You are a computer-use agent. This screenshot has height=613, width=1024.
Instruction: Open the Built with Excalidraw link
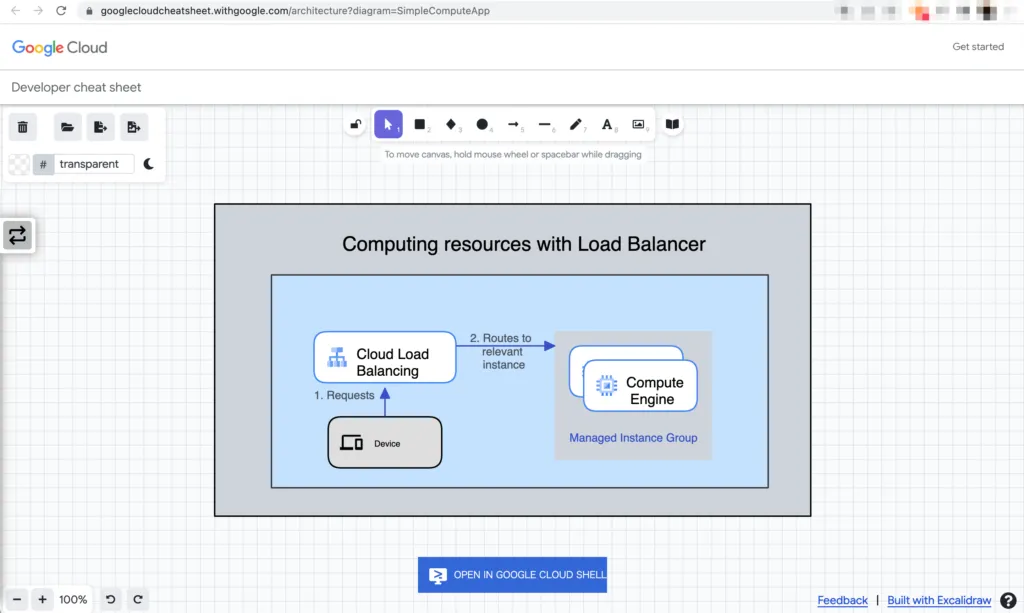(939, 600)
